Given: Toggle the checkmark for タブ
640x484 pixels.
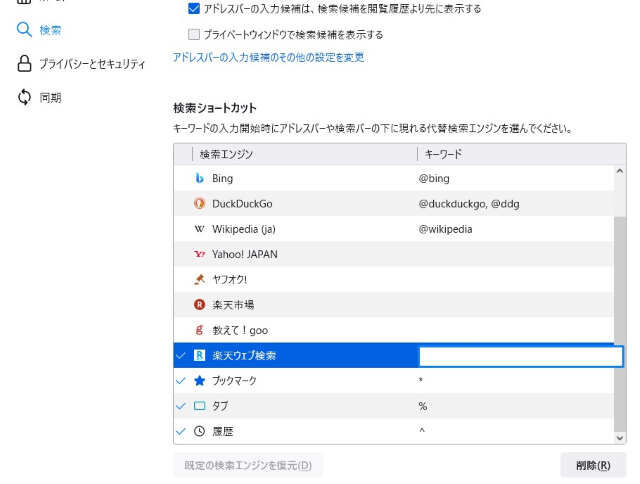Looking at the screenshot, I should 180,406.
